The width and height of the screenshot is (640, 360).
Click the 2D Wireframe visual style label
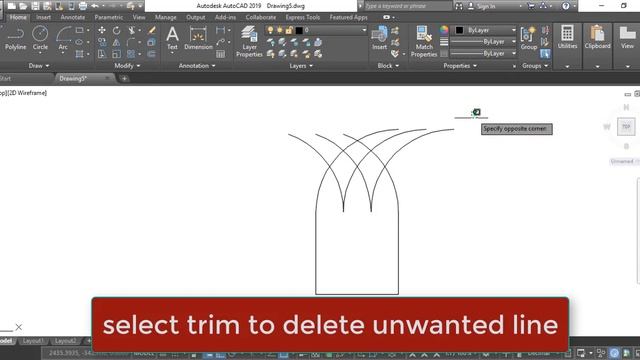pyautogui.click(x=28, y=93)
